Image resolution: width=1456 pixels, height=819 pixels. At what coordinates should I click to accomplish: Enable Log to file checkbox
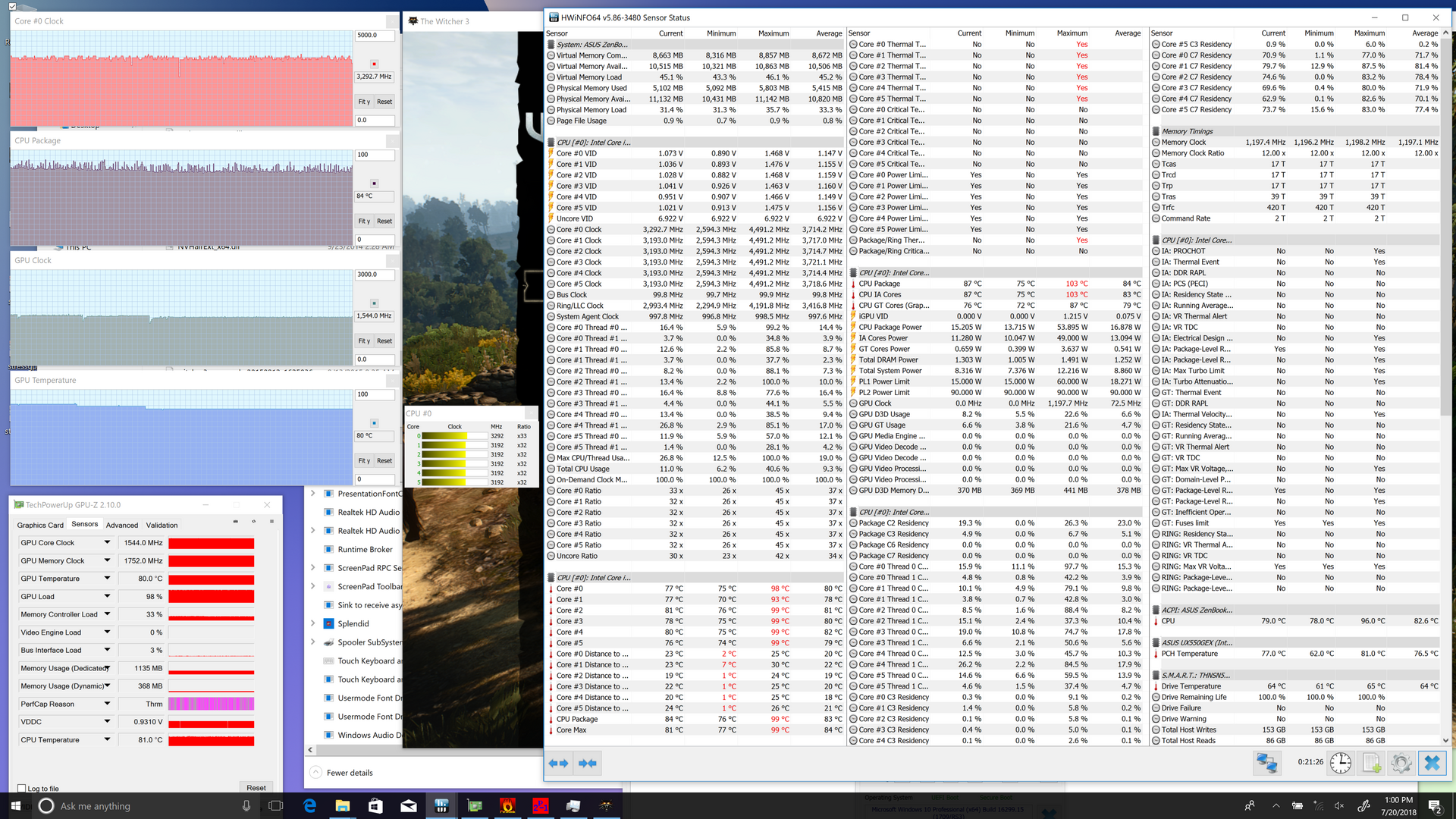(21, 789)
